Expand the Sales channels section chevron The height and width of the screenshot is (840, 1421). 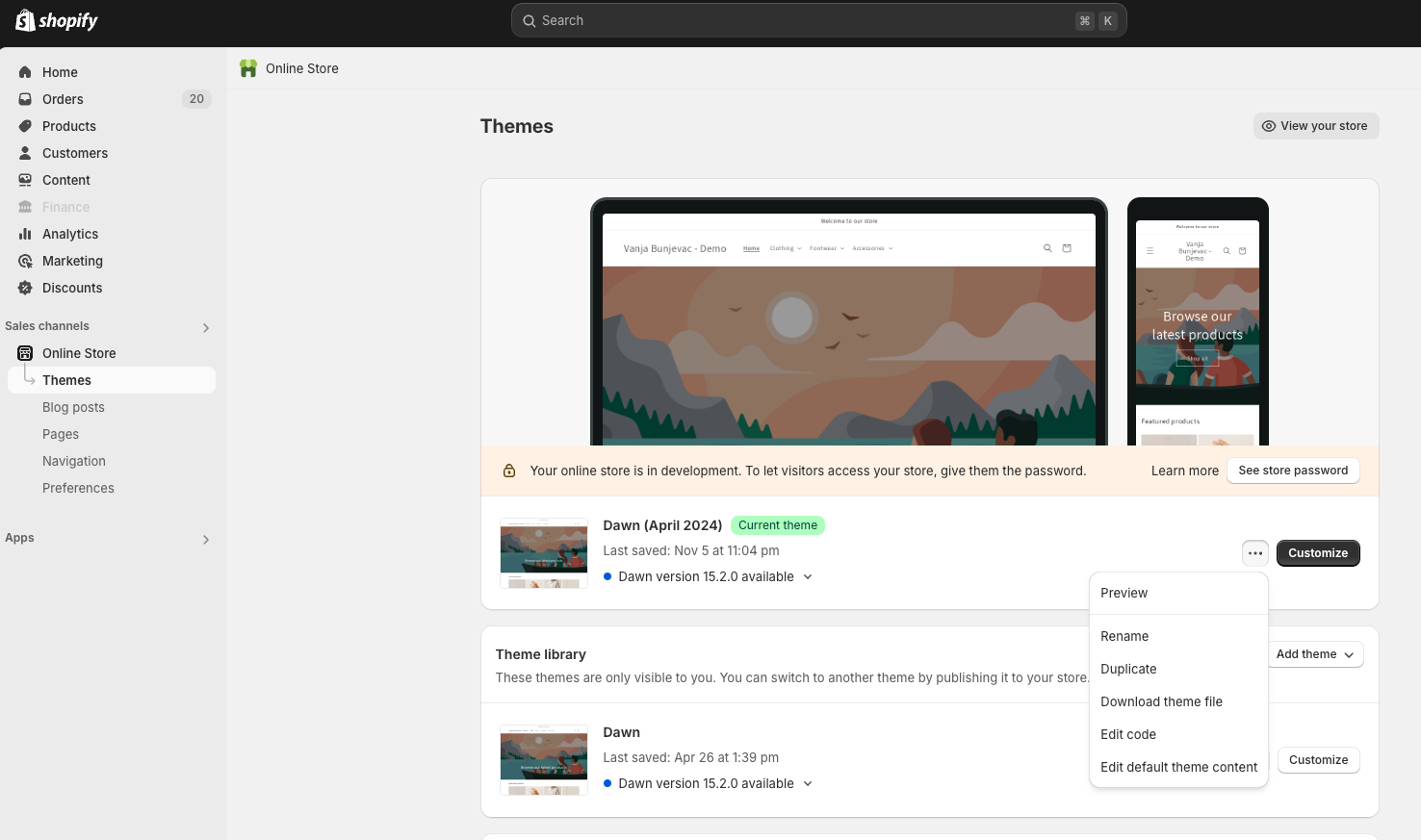click(x=206, y=328)
